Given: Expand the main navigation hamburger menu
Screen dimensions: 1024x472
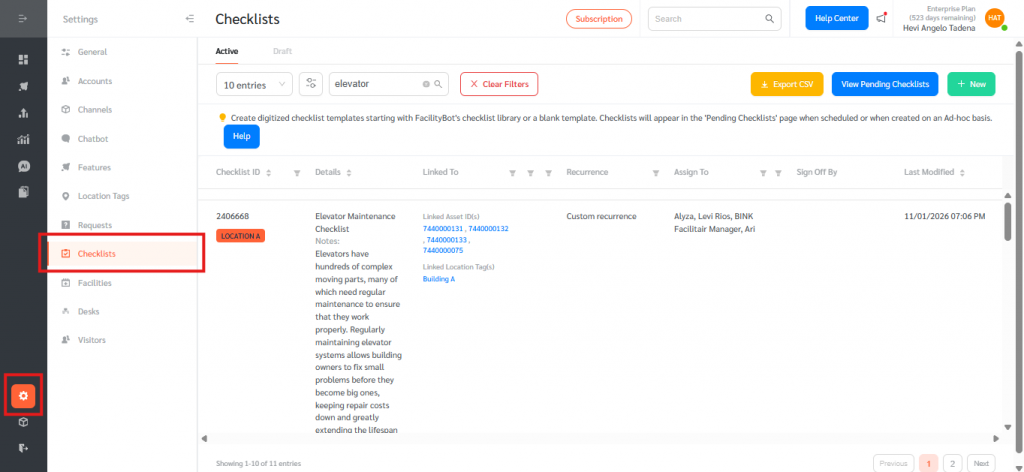Looking at the screenshot, I should (23, 19).
